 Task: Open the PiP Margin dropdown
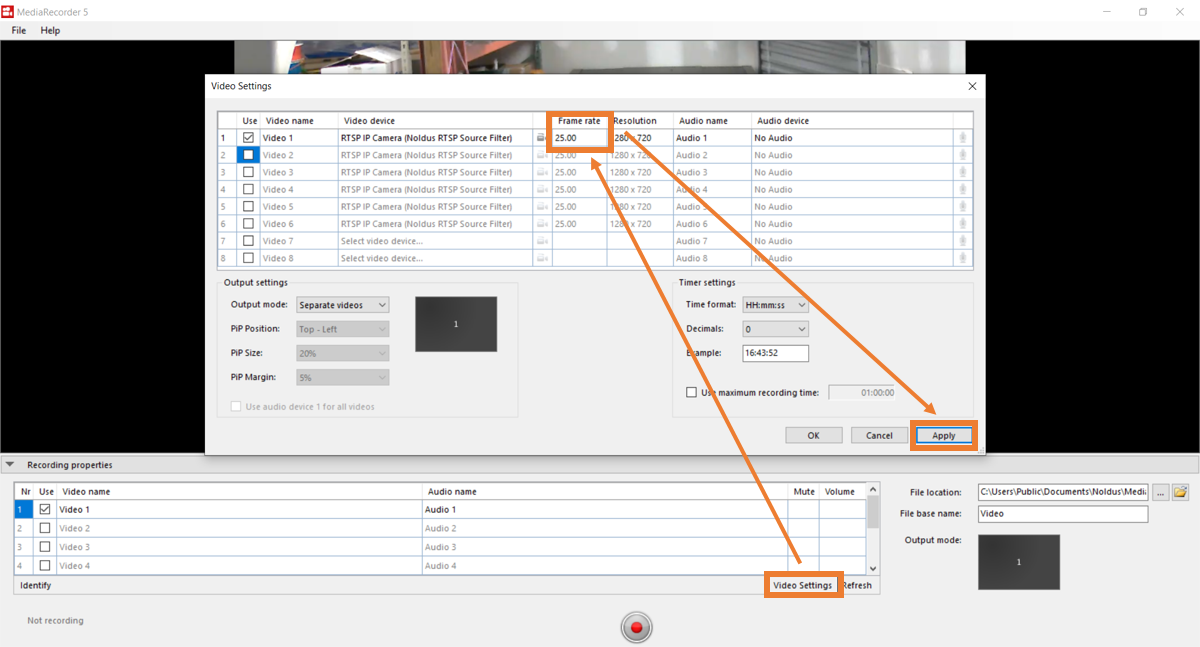342,378
